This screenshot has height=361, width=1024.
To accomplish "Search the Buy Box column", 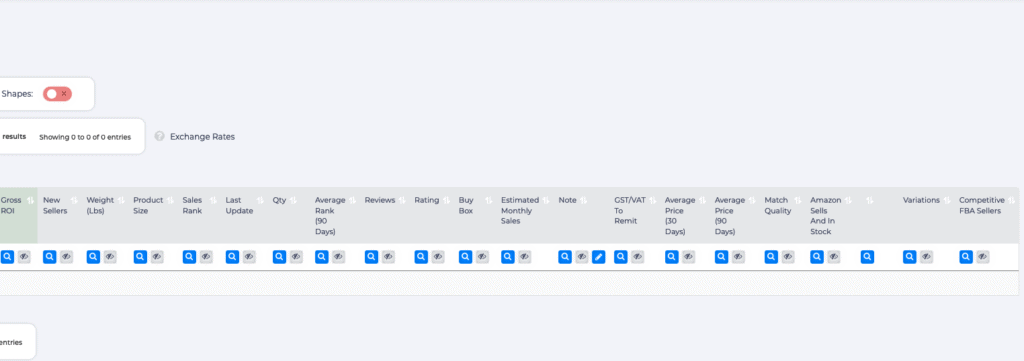I will pyautogui.click(x=466, y=257).
